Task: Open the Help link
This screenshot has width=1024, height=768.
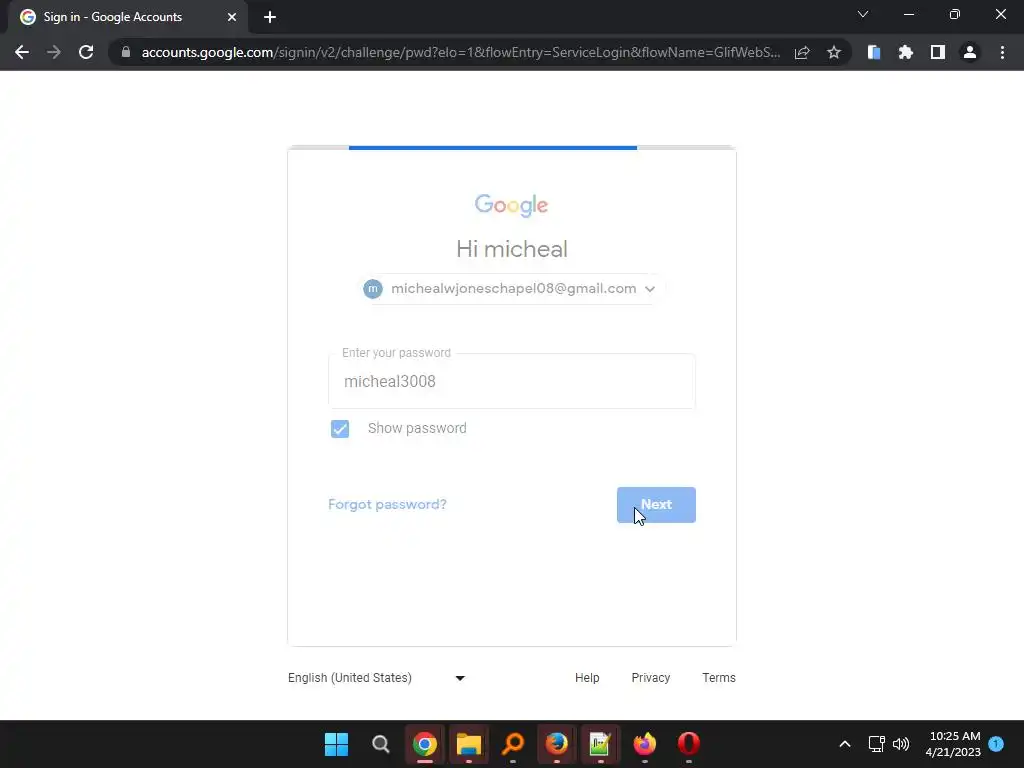Action: [x=587, y=678]
